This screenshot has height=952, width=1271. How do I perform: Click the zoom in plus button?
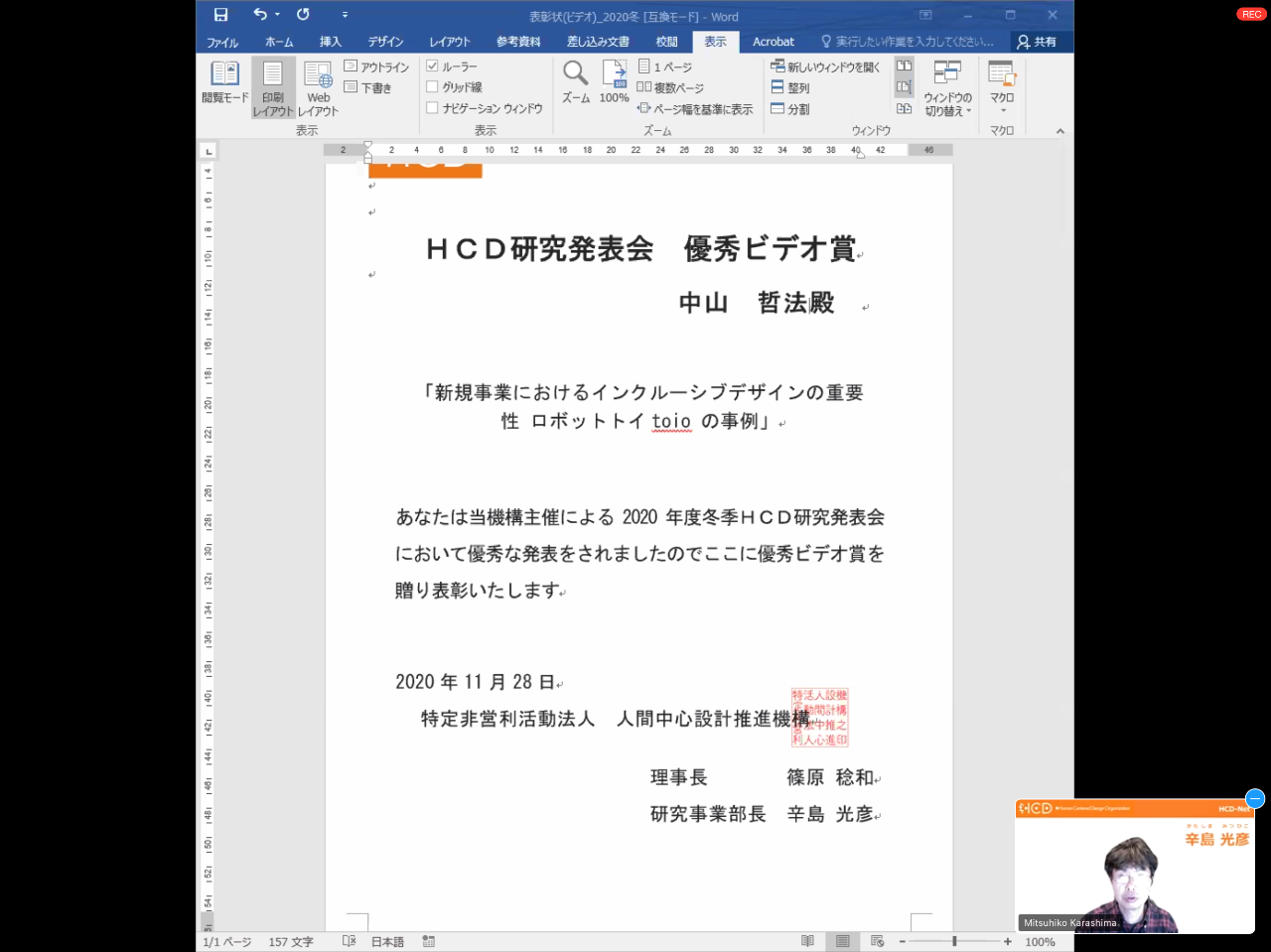(x=1007, y=942)
